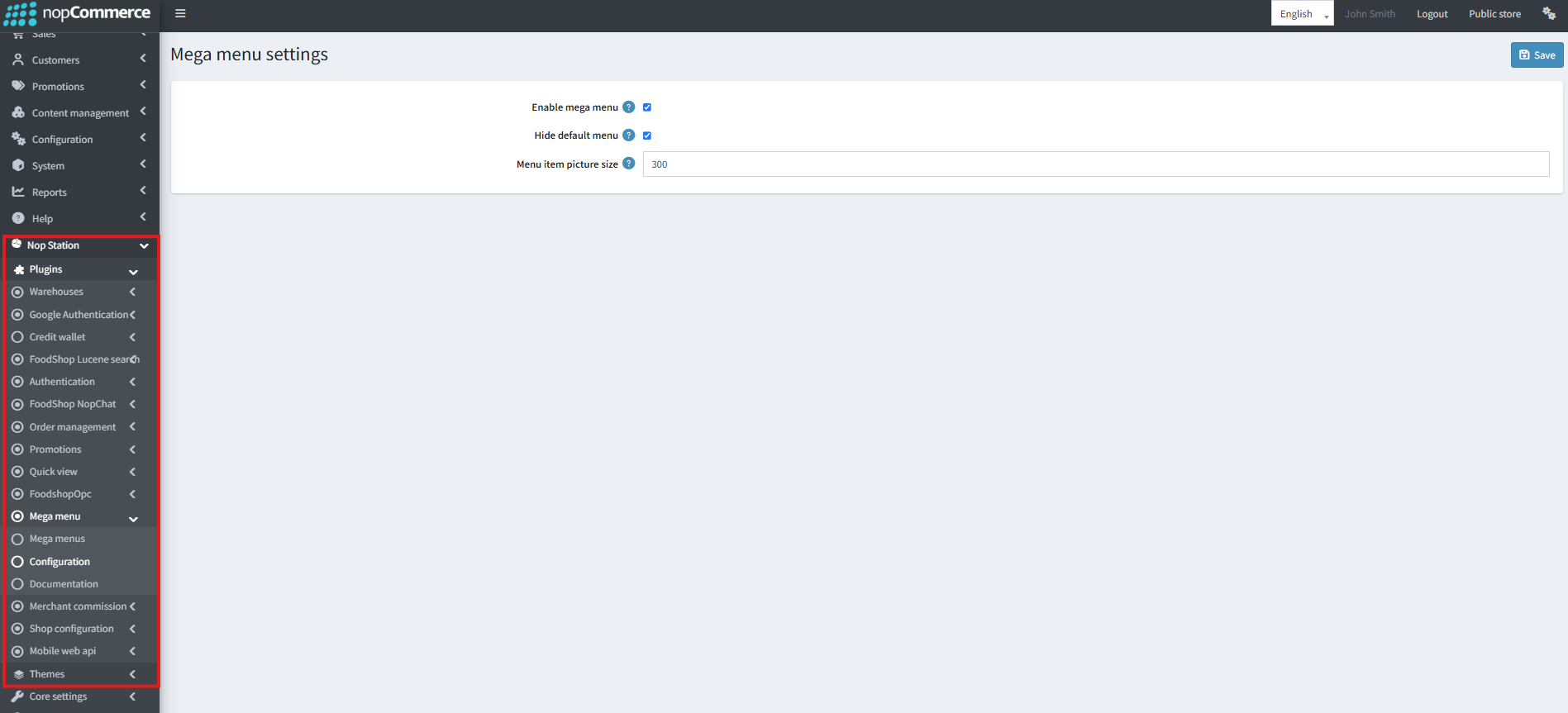This screenshot has height=713, width=1568.
Task: Click the Help question mark icon in sidebar
Action: coord(18,218)
